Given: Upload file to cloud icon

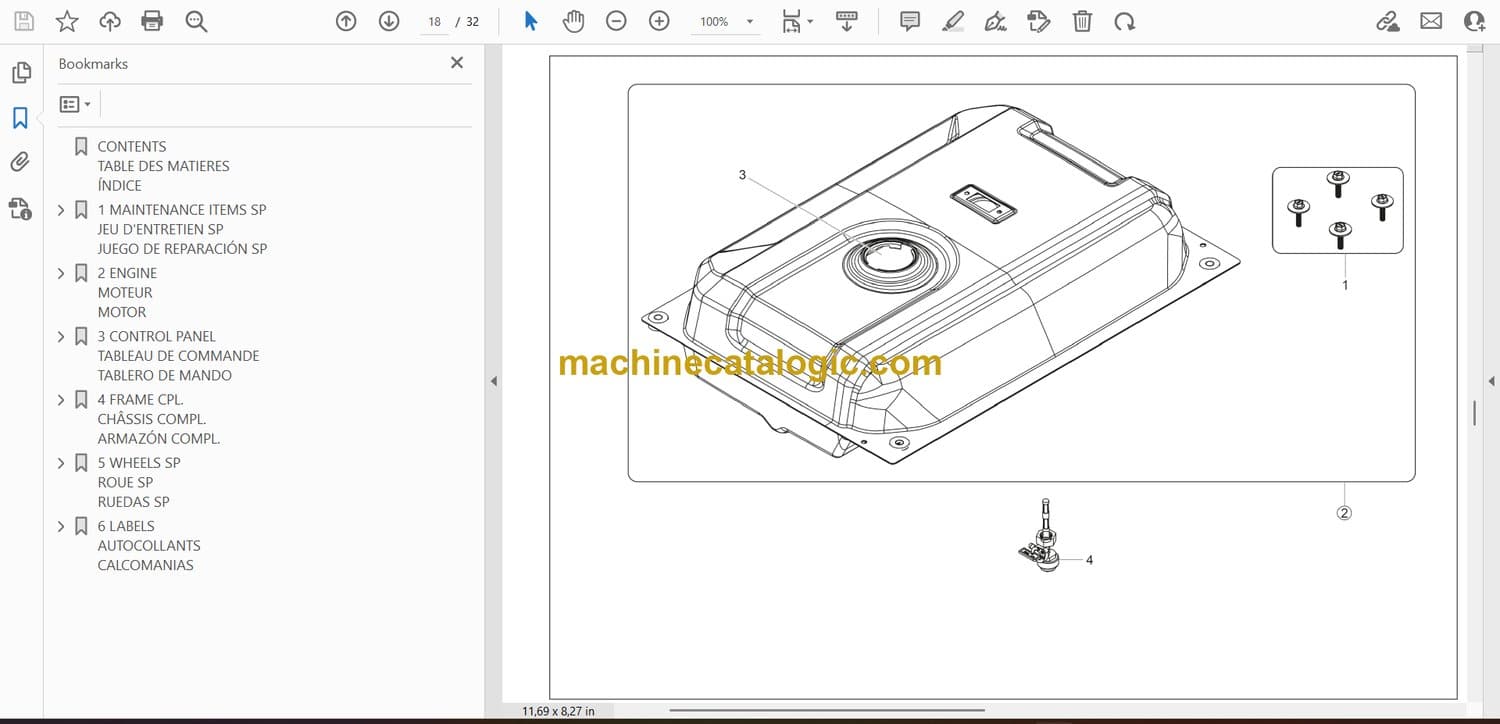Looking at the screenshot, I should (x=110, y=21).
